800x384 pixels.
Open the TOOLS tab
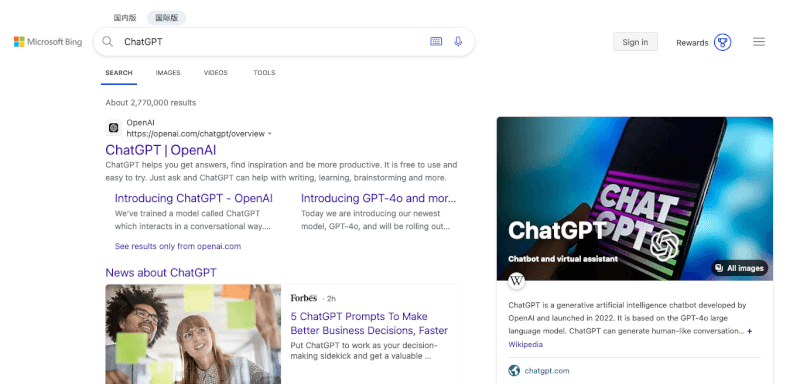264,73
